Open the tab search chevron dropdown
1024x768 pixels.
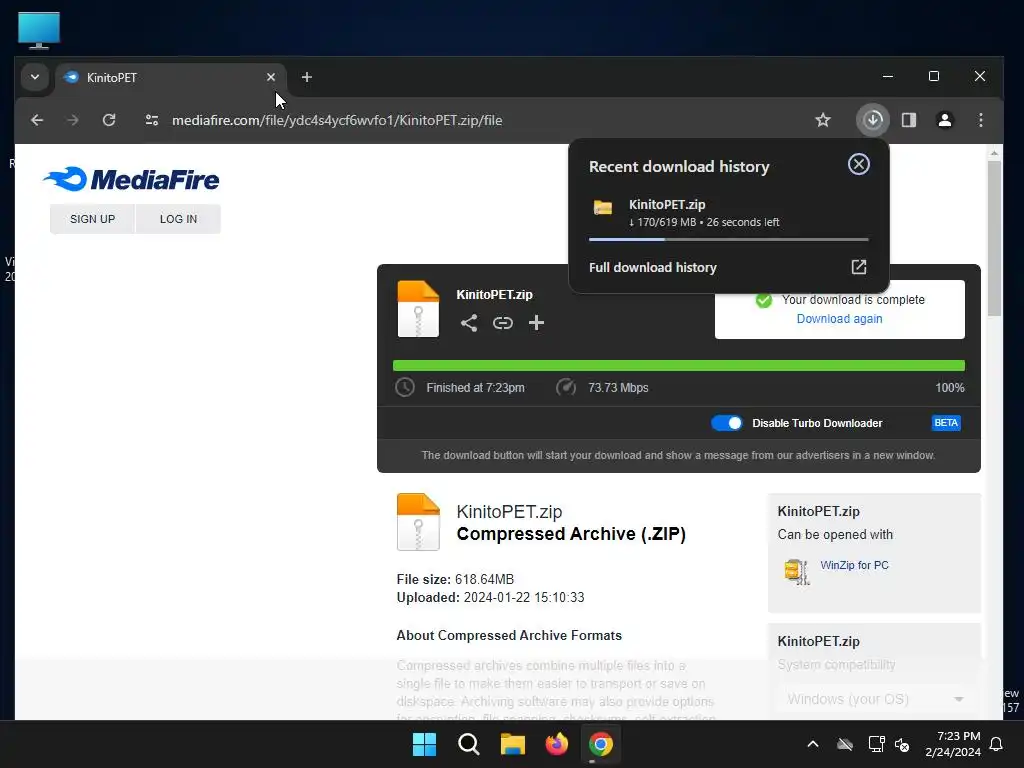tap(35, 77)
